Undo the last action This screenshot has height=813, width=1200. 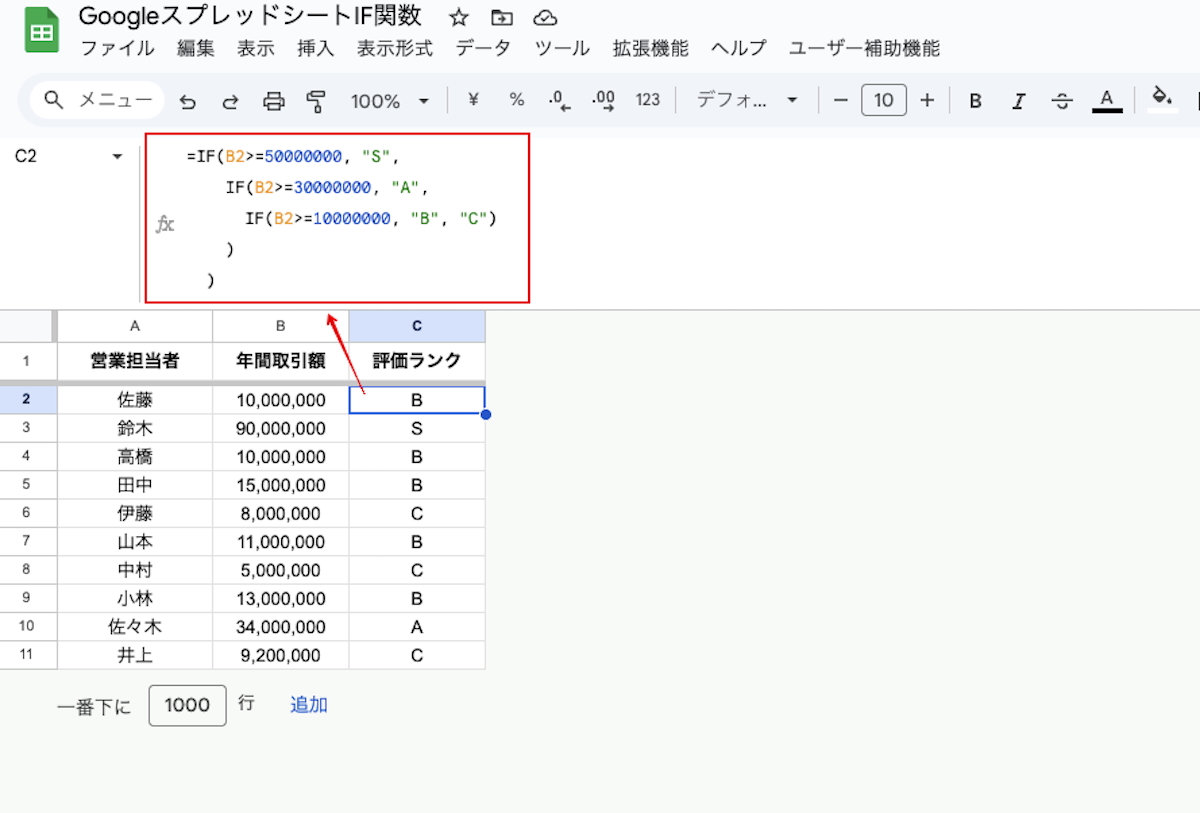[188, 100]
